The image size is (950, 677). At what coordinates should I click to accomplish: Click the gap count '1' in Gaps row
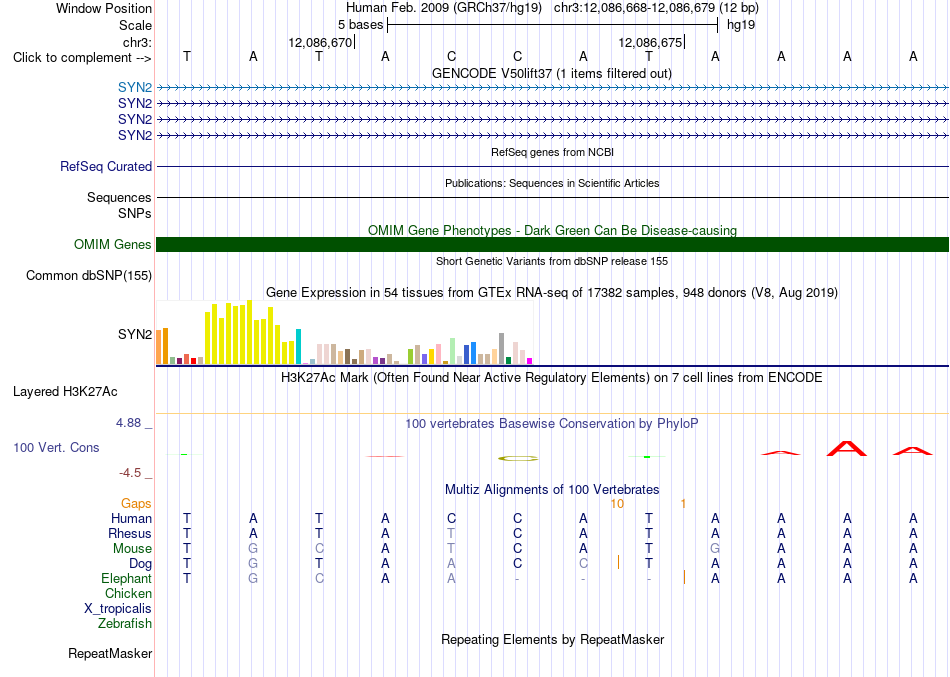coord(683,504)
